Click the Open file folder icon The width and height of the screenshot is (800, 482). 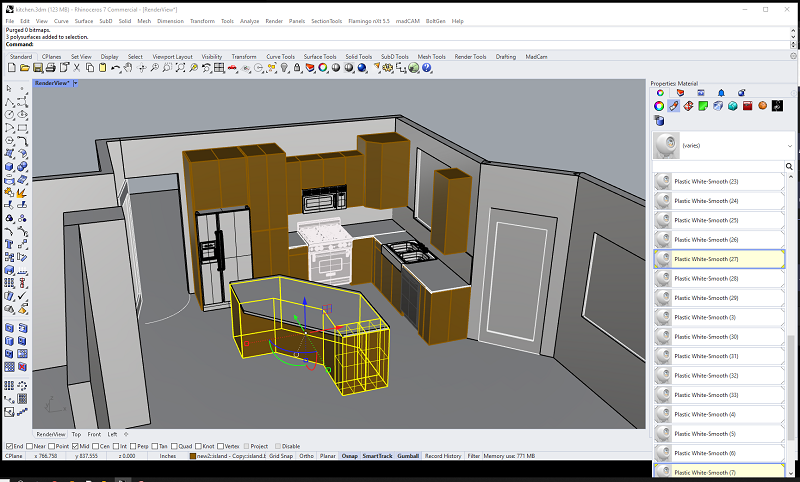[23, 69]
